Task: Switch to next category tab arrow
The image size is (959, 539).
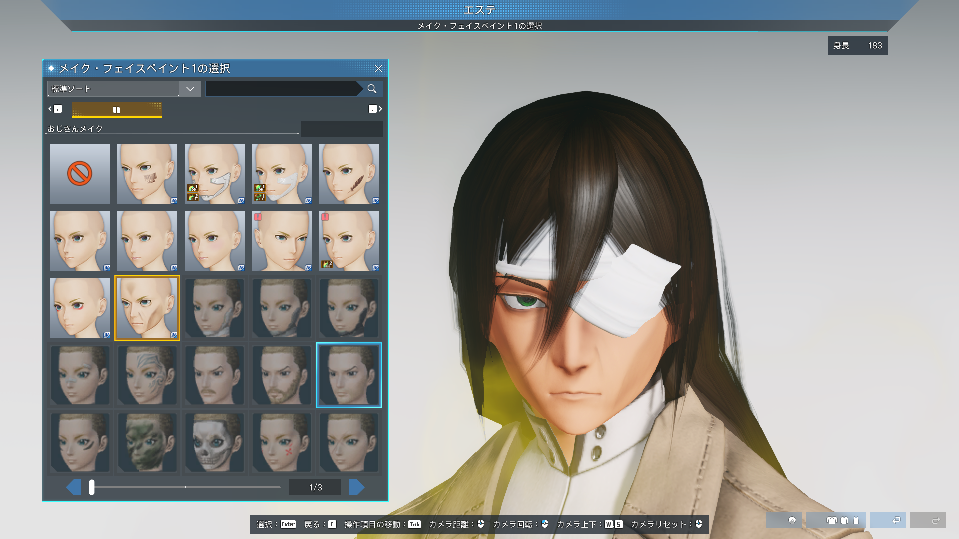Action: tap(376, 109)
